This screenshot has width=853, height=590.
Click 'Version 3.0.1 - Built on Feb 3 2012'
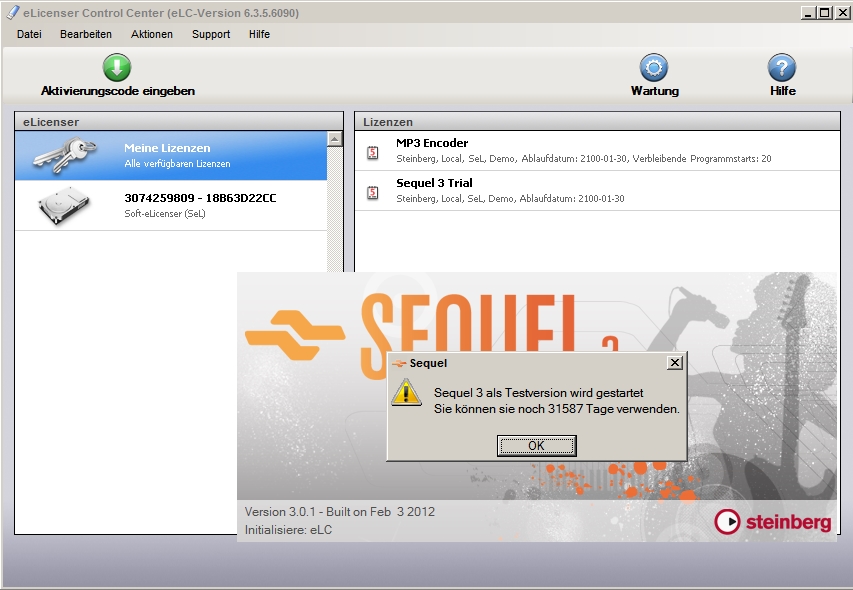point(339,512)
